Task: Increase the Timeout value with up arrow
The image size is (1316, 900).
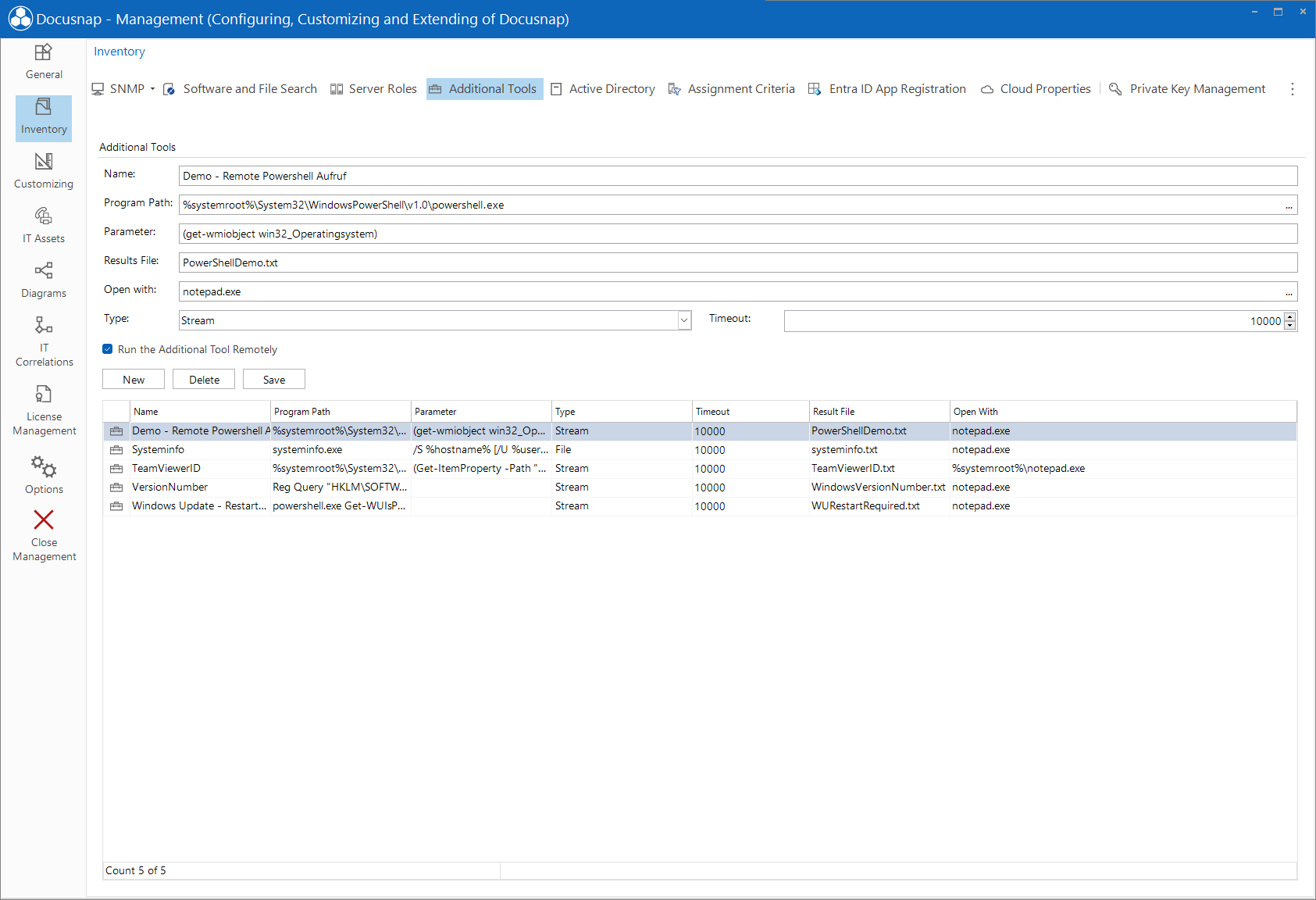Action: pyautogui.click(x=1290, y=316)
